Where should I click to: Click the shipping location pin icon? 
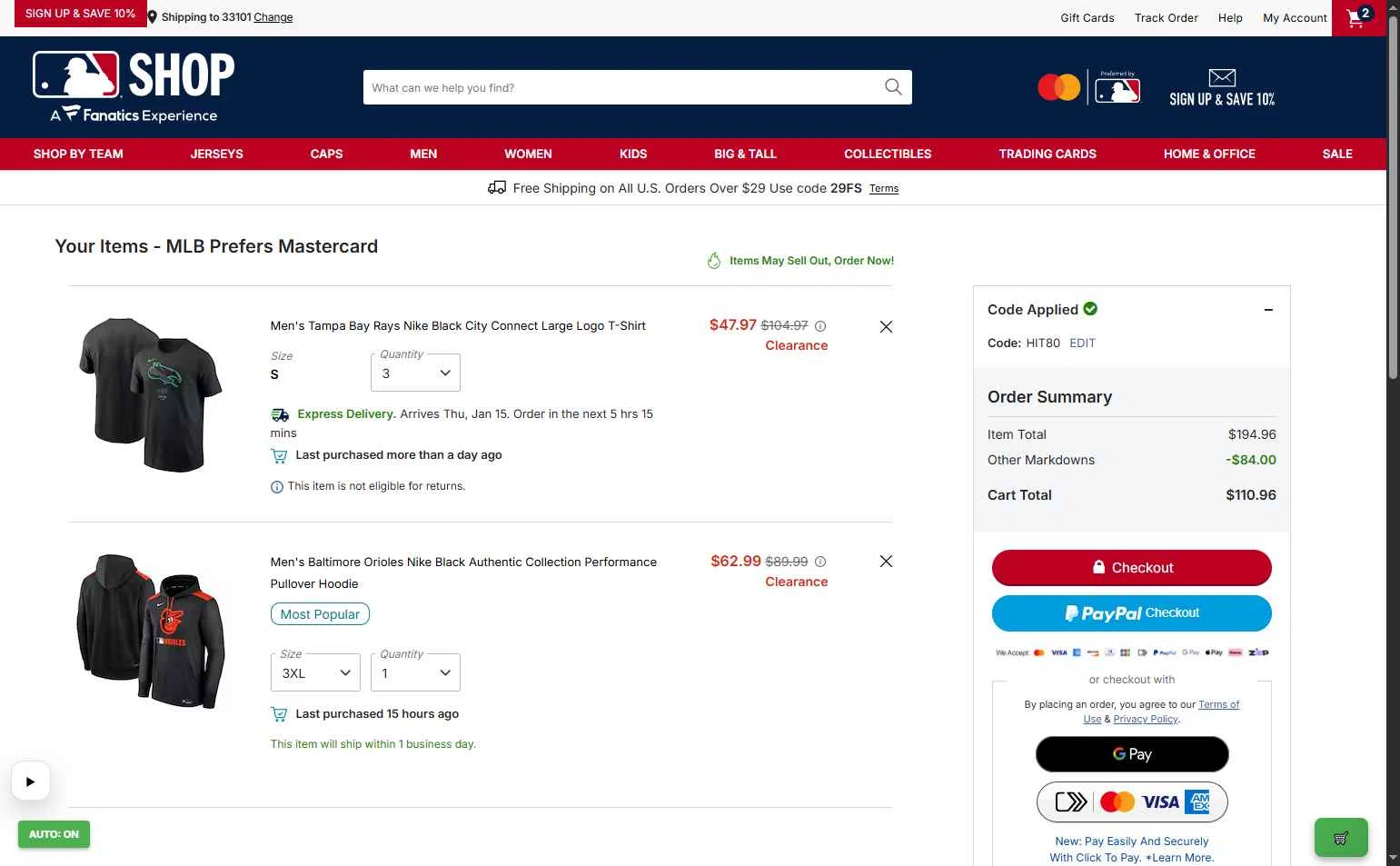tap(153, 17)
